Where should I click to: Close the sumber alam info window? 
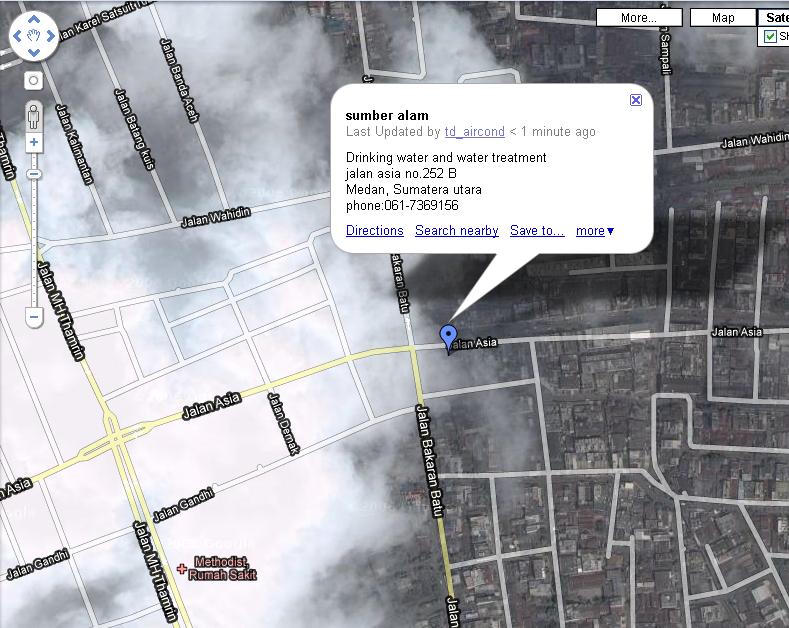pyautogui.click(x=635, y=100)
